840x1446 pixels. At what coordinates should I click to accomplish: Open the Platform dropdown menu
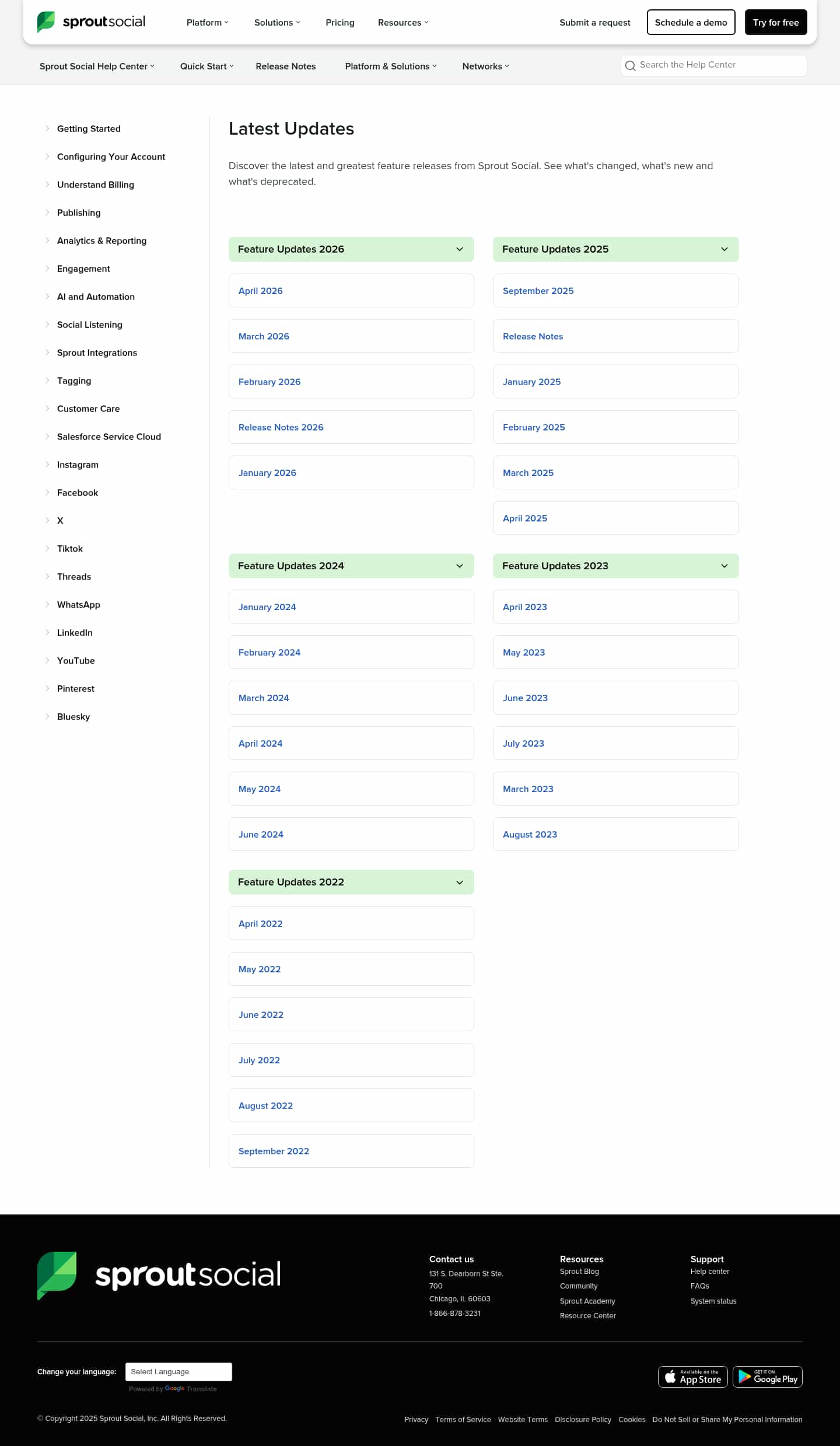tap(207, 22)
